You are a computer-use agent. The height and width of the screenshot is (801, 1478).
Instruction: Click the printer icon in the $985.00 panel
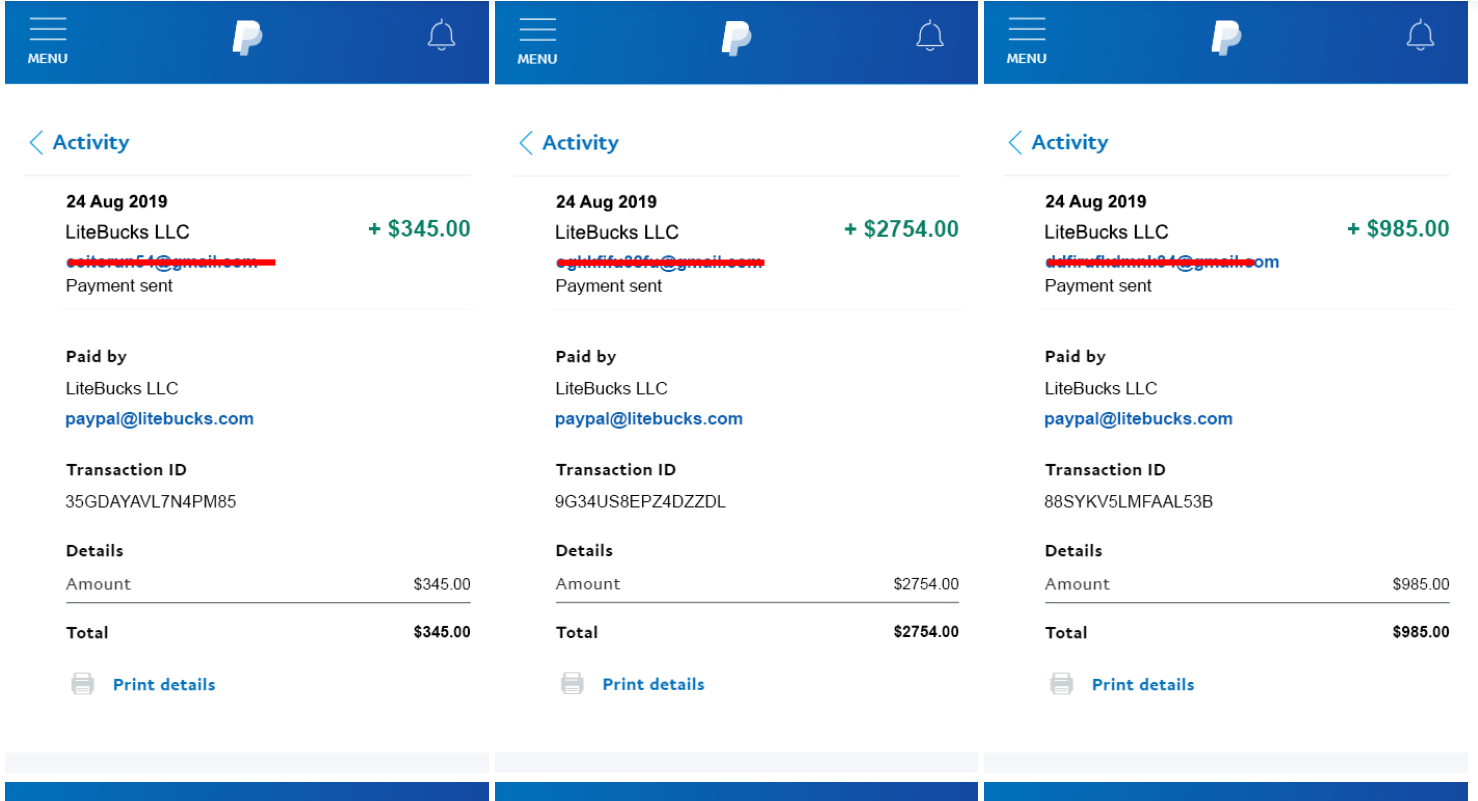tap(1062, 684)
